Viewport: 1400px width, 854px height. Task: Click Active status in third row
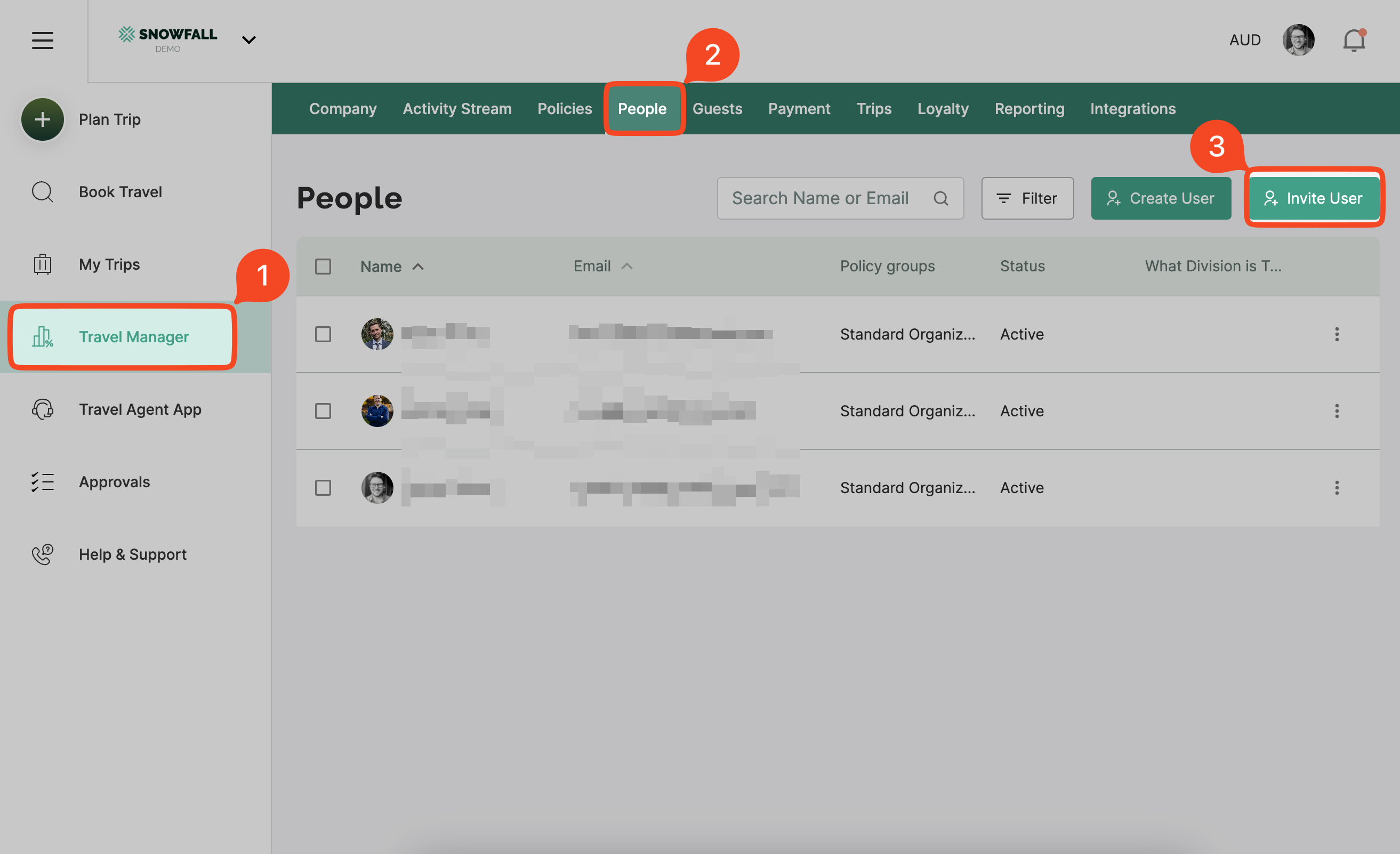click(1021, 488)
